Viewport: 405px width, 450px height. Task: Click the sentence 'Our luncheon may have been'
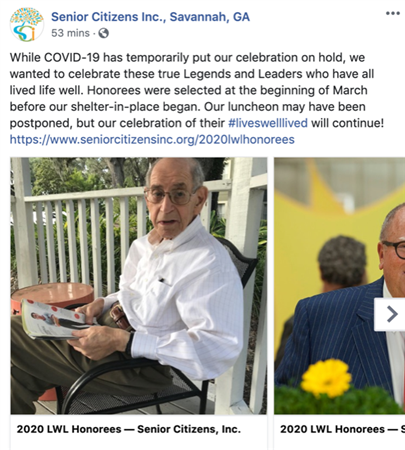[285, 107]
